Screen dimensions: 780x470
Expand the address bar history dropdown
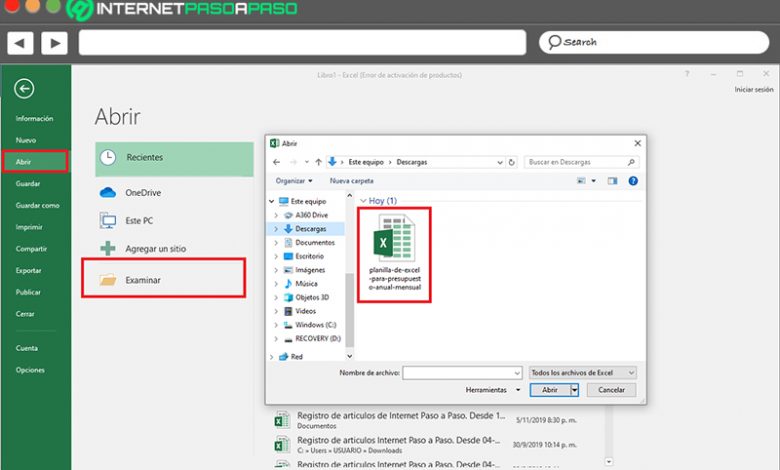[x=499, y=162]
